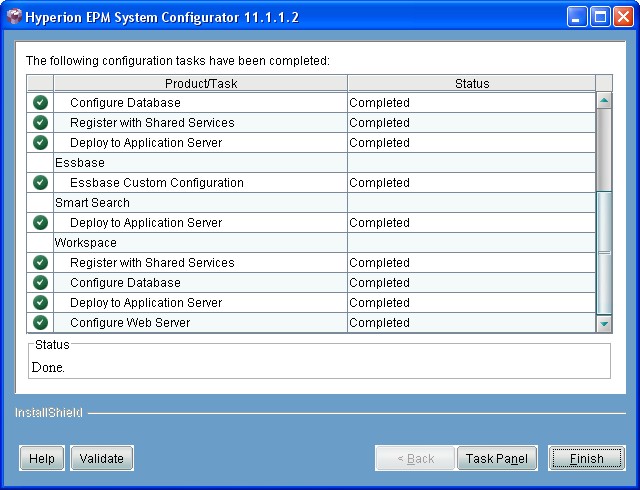Return to the Task Panel
The width and height of the screenshot is (640, 490).
(497, 459)
